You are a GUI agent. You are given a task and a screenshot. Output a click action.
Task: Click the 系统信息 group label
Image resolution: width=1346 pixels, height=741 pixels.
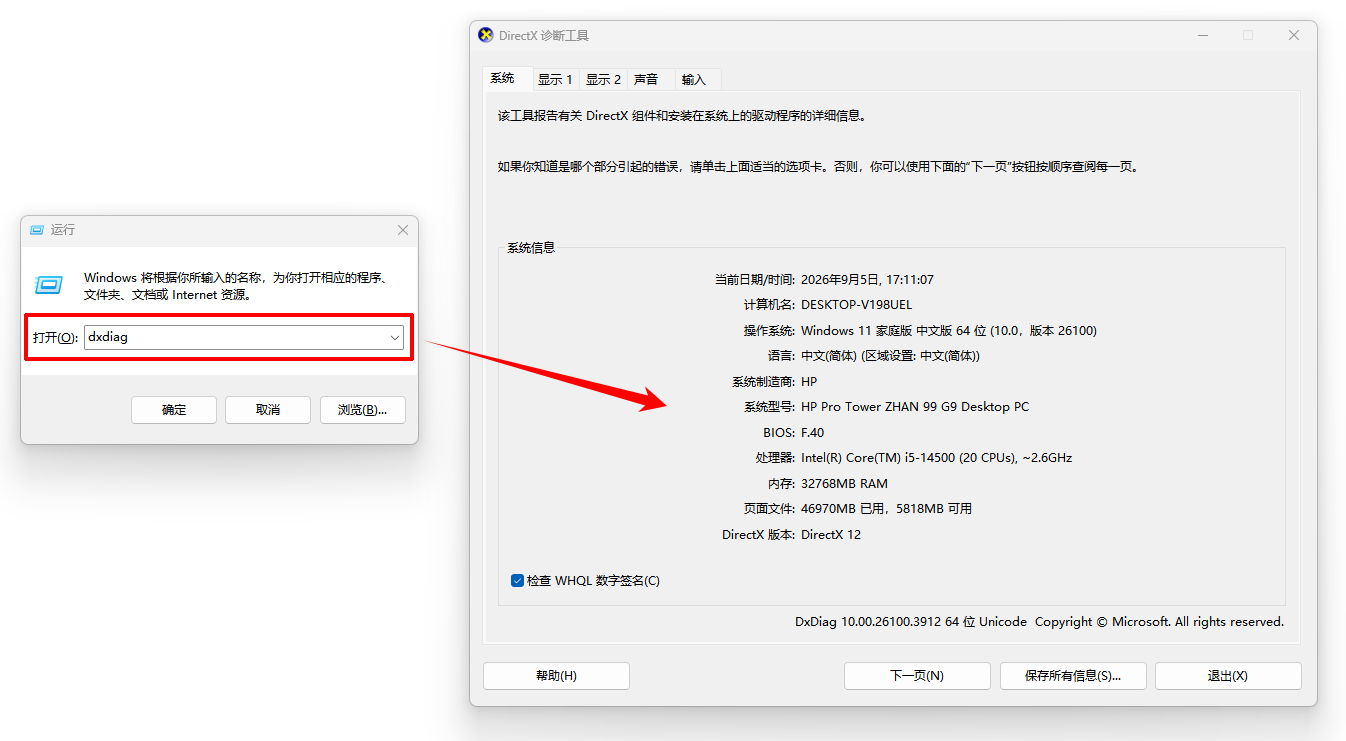[x=531, y=248]
